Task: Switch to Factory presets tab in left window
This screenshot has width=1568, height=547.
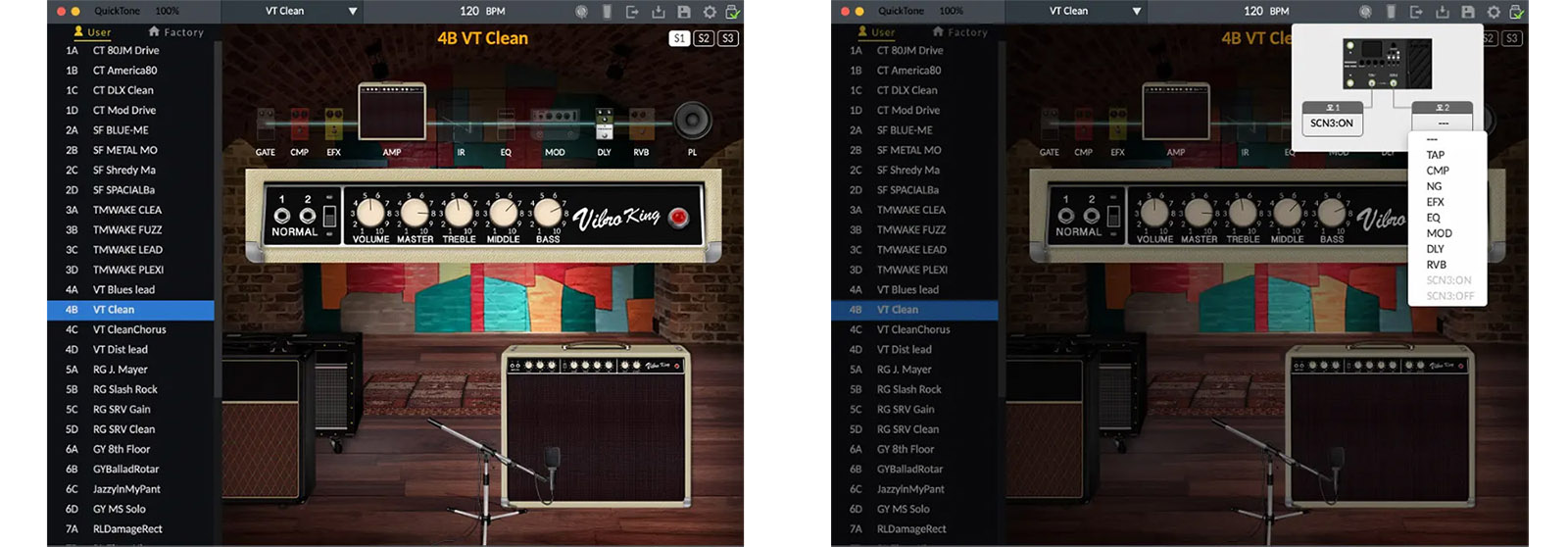Action: click(176, 32)
